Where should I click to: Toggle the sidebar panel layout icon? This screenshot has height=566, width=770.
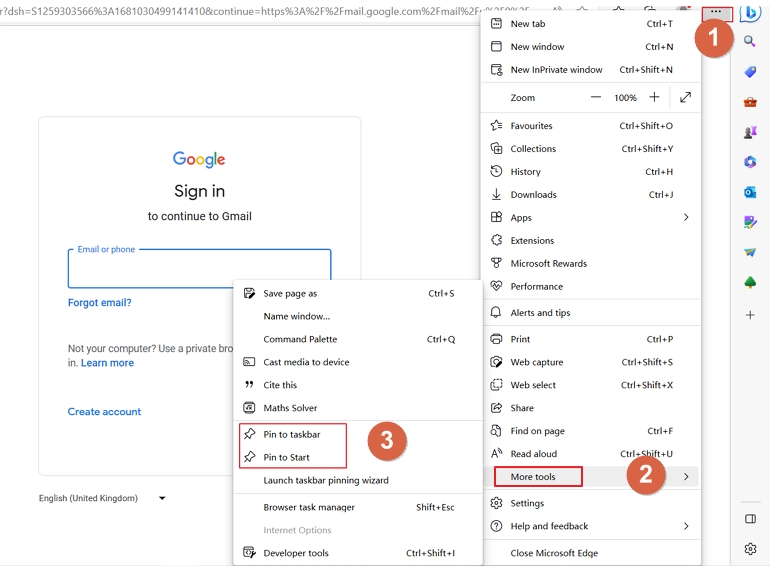coord(750,519)
